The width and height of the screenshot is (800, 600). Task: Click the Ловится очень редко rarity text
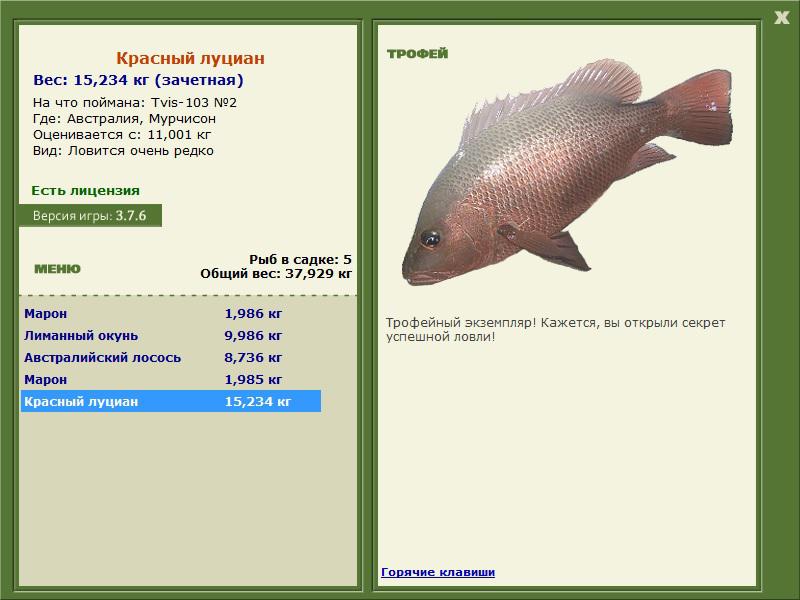141,150
